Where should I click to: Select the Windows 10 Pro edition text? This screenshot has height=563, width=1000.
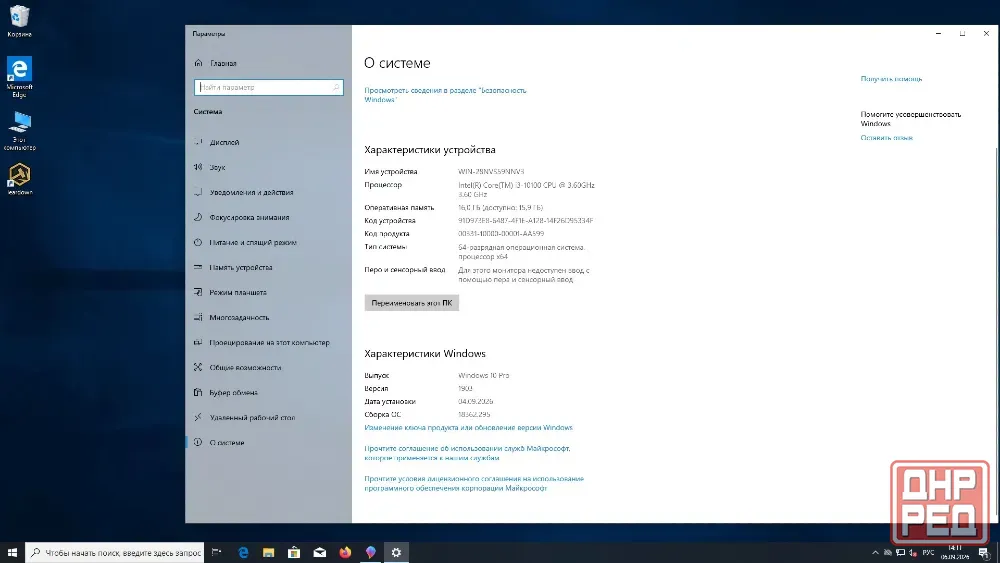(x=483, y=376)
